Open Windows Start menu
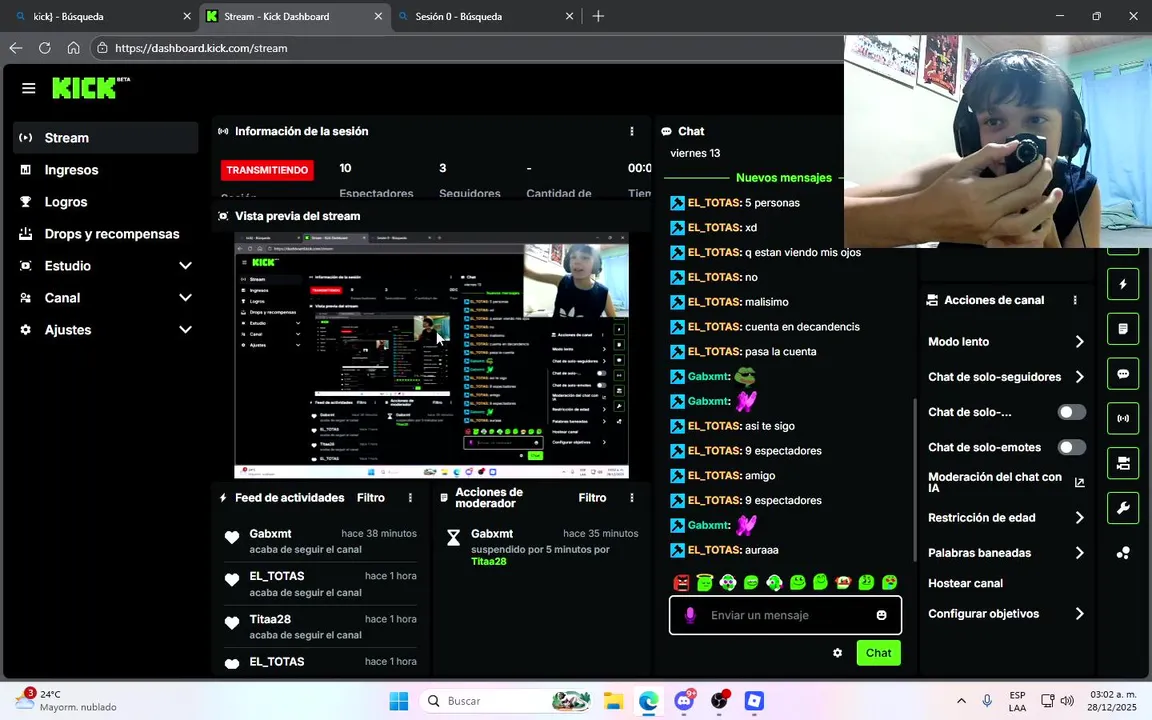Image resolution: width=1152 pixels, height=720 pixels. [x=399, y=701]
